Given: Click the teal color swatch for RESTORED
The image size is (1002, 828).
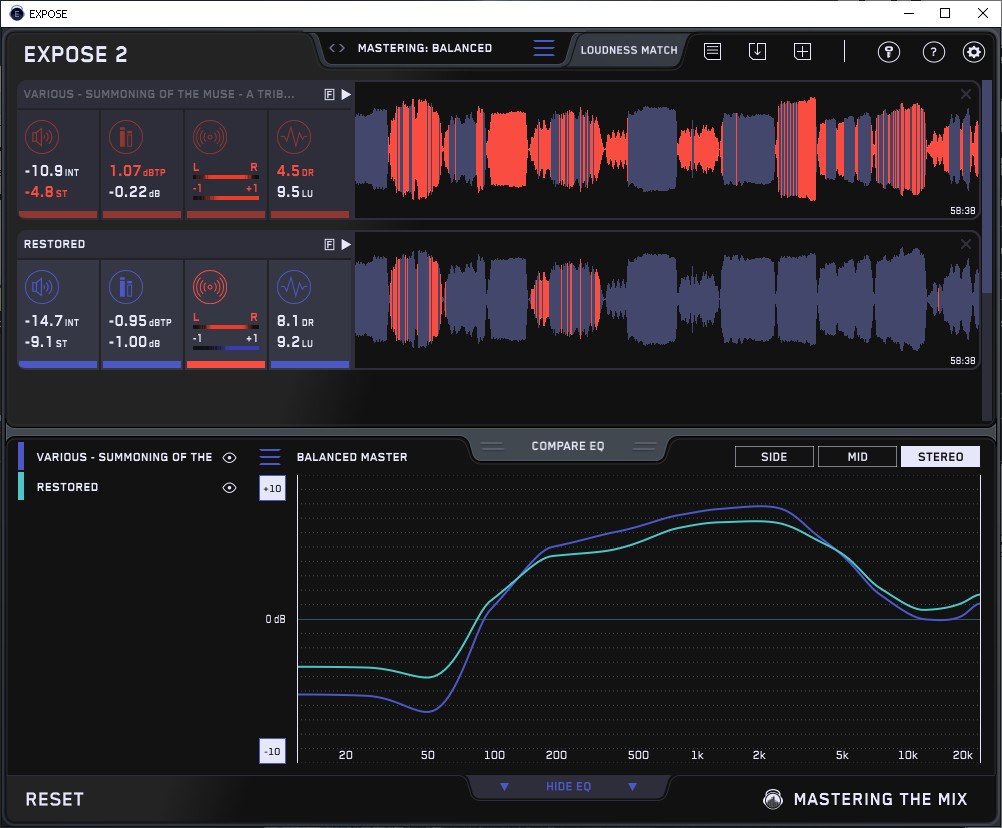Looking at the screenshot, I should [21, 486].
